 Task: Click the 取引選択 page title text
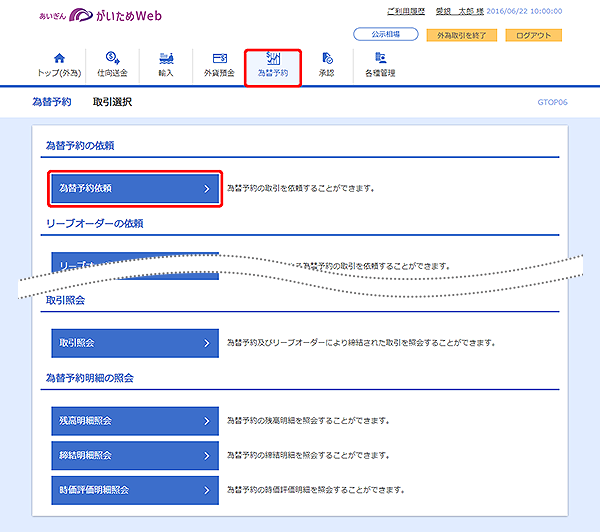click(x=112, y=102)
